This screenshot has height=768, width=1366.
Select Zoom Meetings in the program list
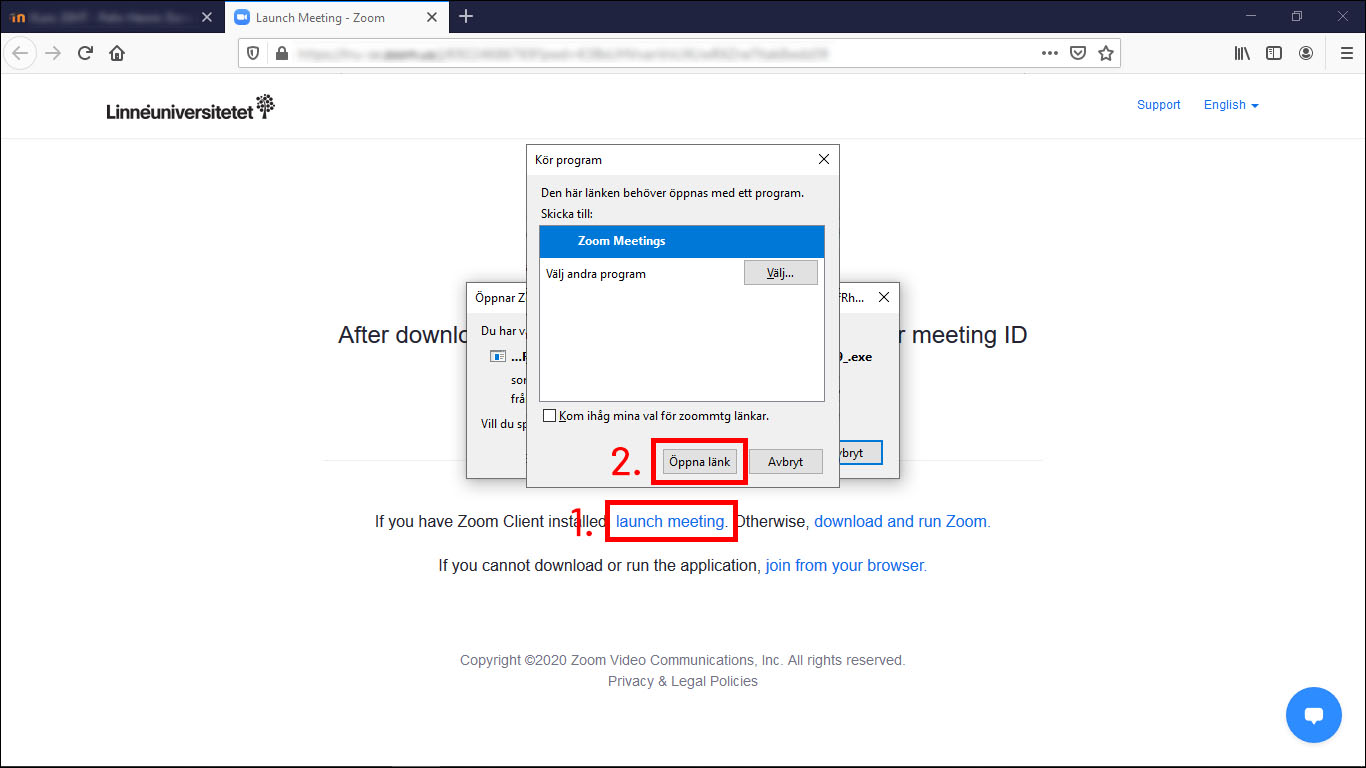(681, 241)
